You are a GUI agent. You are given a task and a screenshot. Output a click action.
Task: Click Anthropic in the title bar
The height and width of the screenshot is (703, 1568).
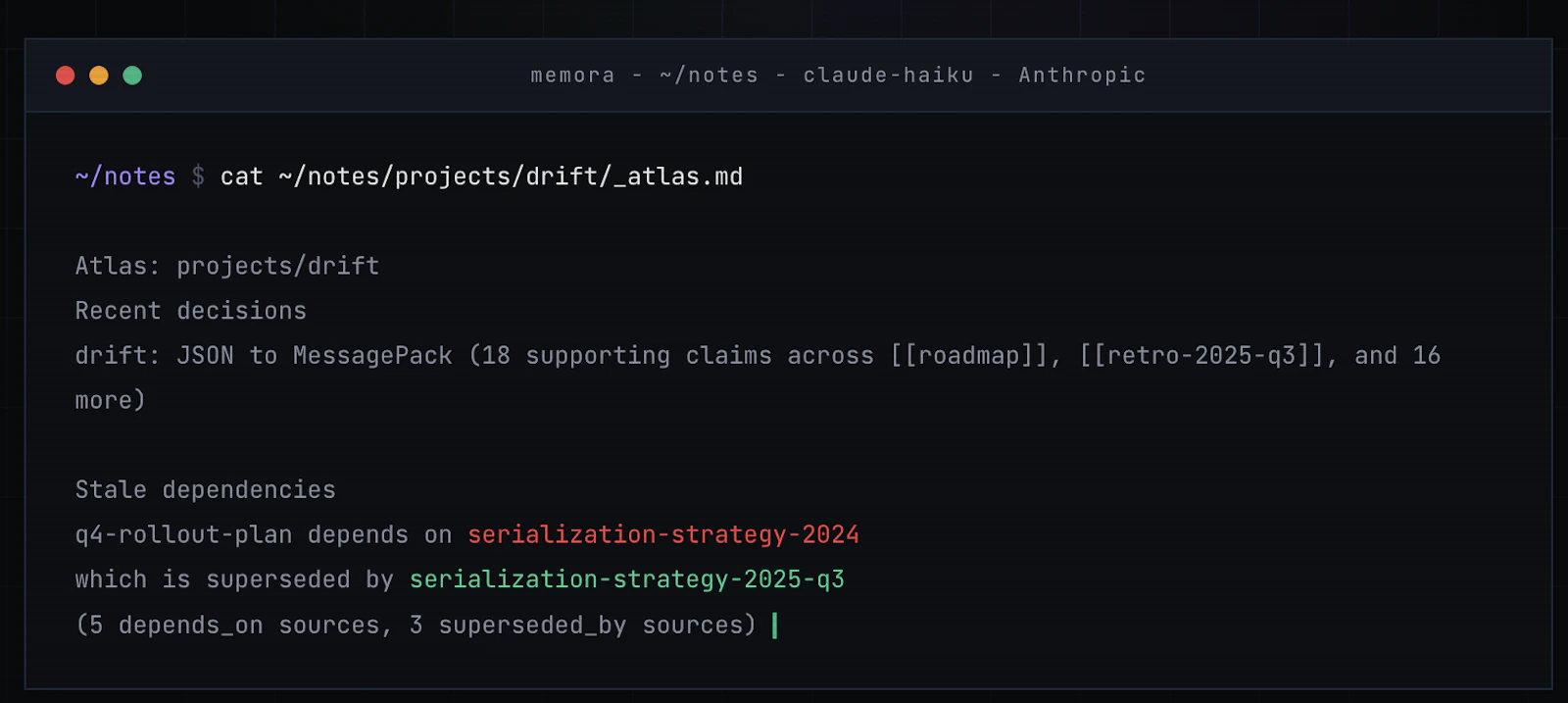tap(1082, 75)
